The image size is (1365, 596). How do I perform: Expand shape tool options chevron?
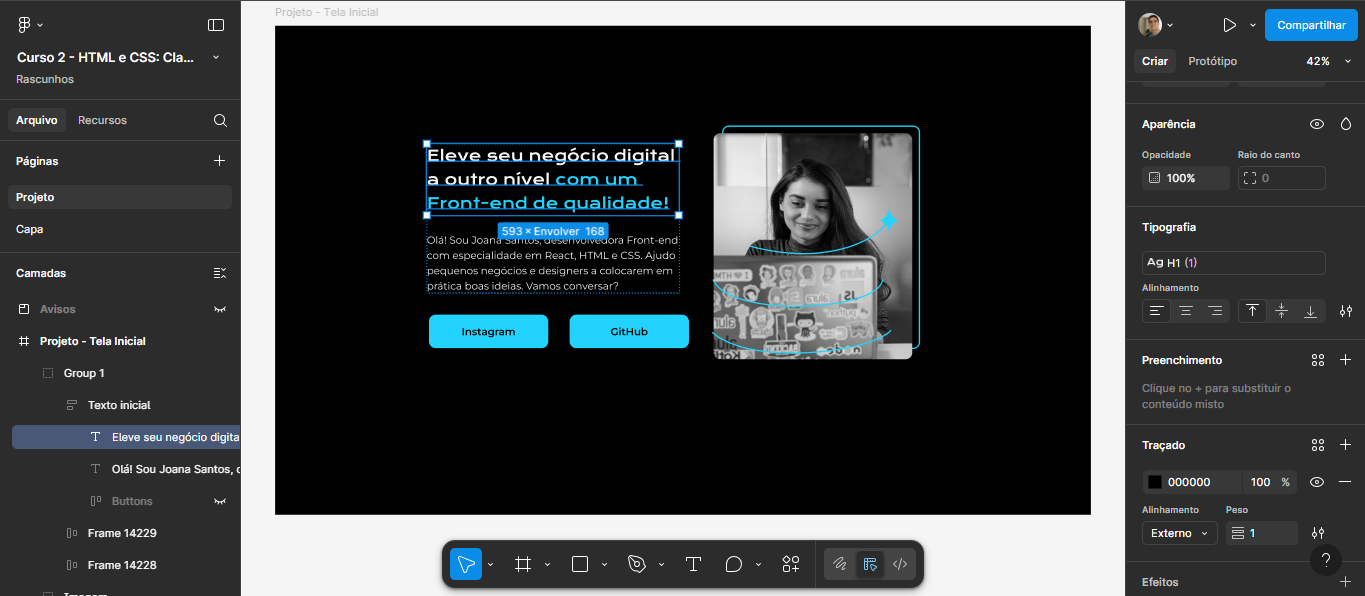(604, 565)
